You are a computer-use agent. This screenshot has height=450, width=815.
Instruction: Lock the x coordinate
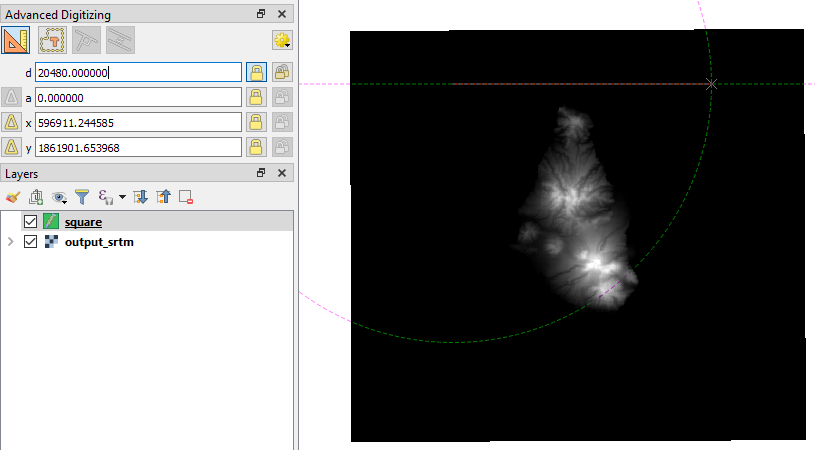click(256, 122)
